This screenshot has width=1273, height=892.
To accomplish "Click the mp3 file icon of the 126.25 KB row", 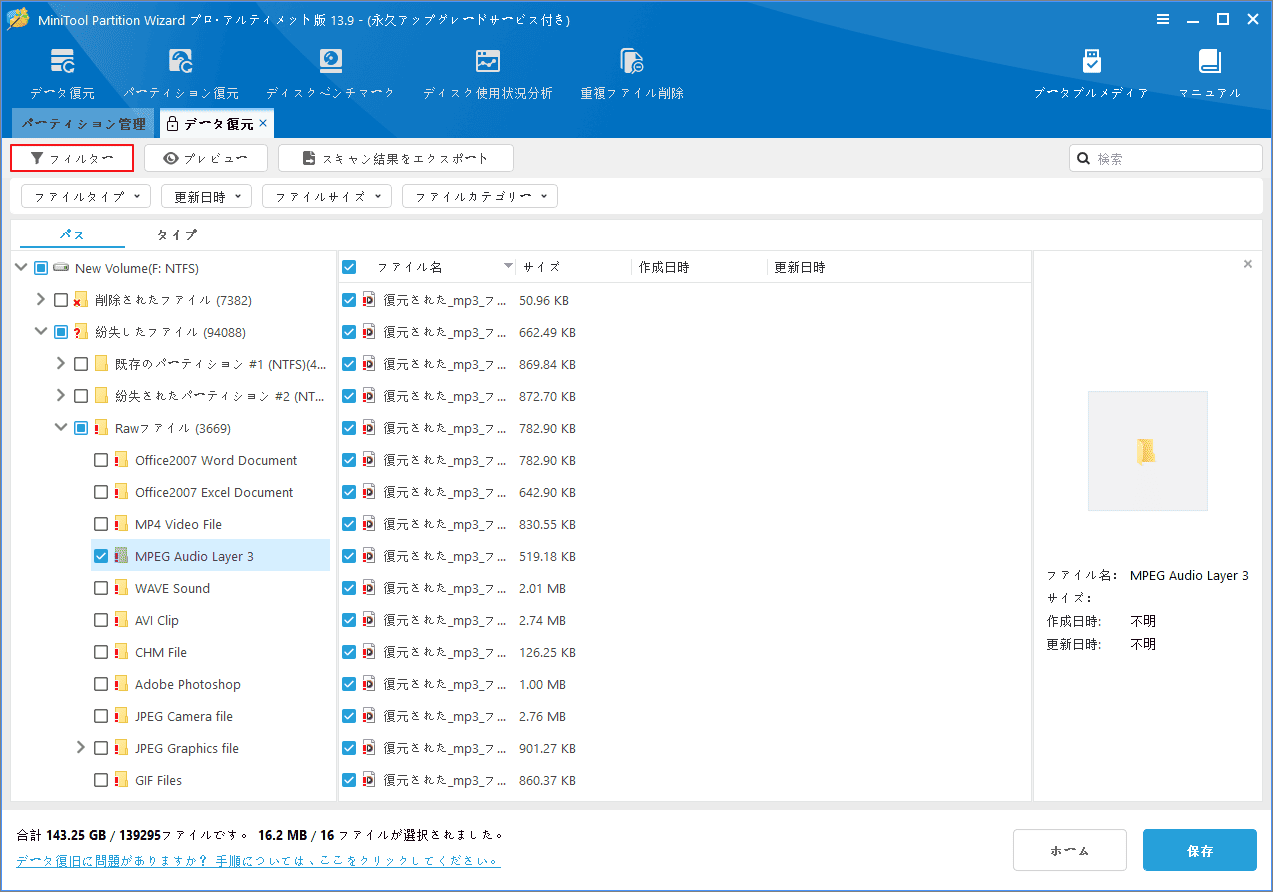I will [369, 652].
